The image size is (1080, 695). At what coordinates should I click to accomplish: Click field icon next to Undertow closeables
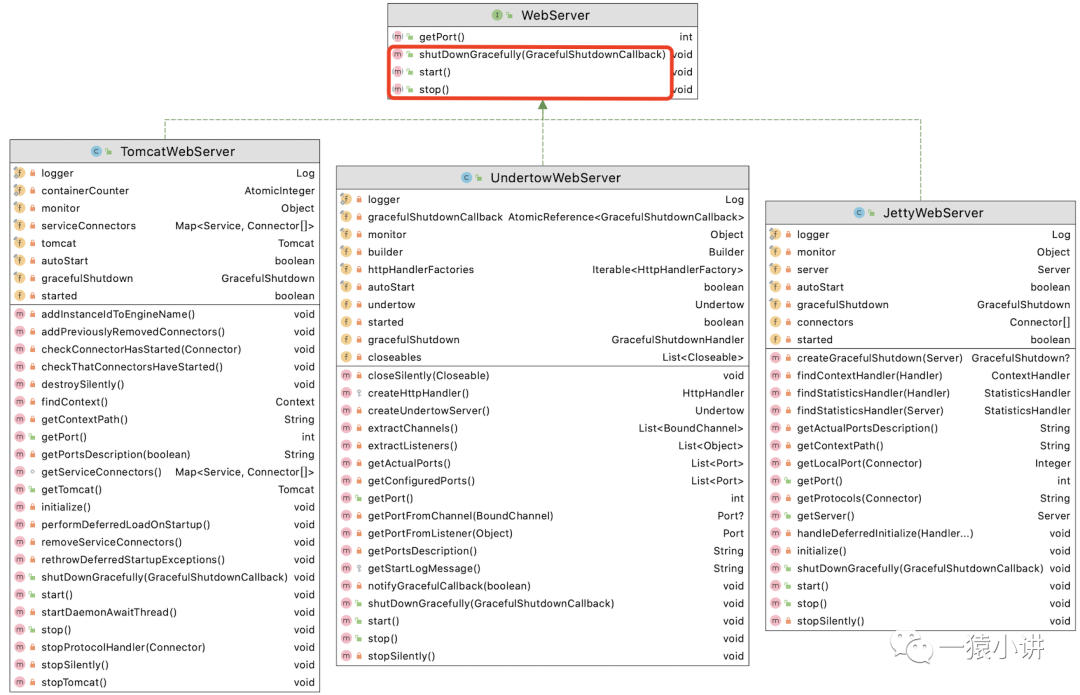tap(346, 357)
